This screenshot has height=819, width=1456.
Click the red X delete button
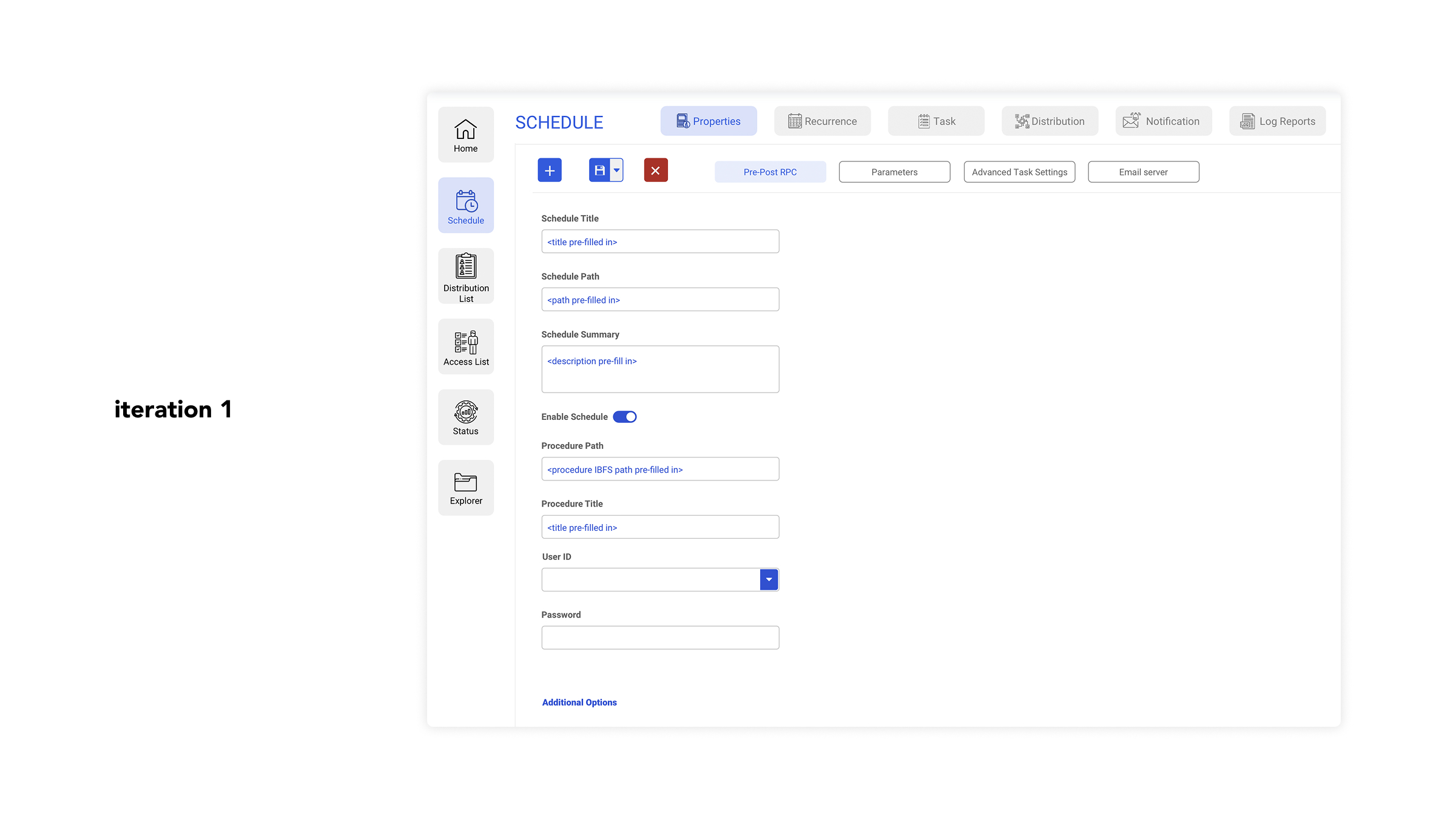coord(655,170)
